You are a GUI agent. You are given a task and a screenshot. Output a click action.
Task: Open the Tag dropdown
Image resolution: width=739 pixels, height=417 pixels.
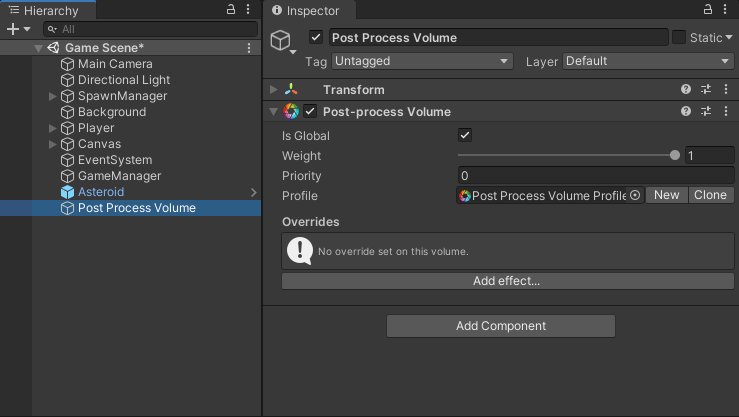pos(422,61)
